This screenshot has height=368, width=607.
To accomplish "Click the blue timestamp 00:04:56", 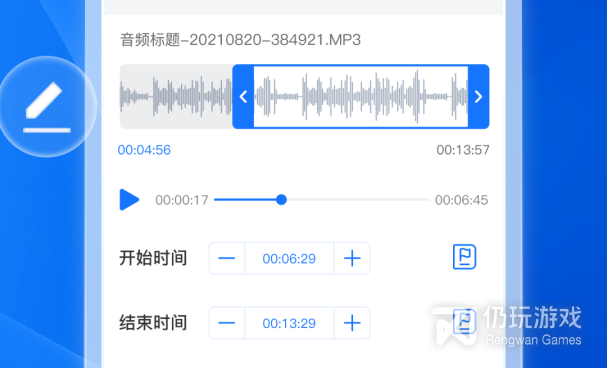I will coord(144,150).
